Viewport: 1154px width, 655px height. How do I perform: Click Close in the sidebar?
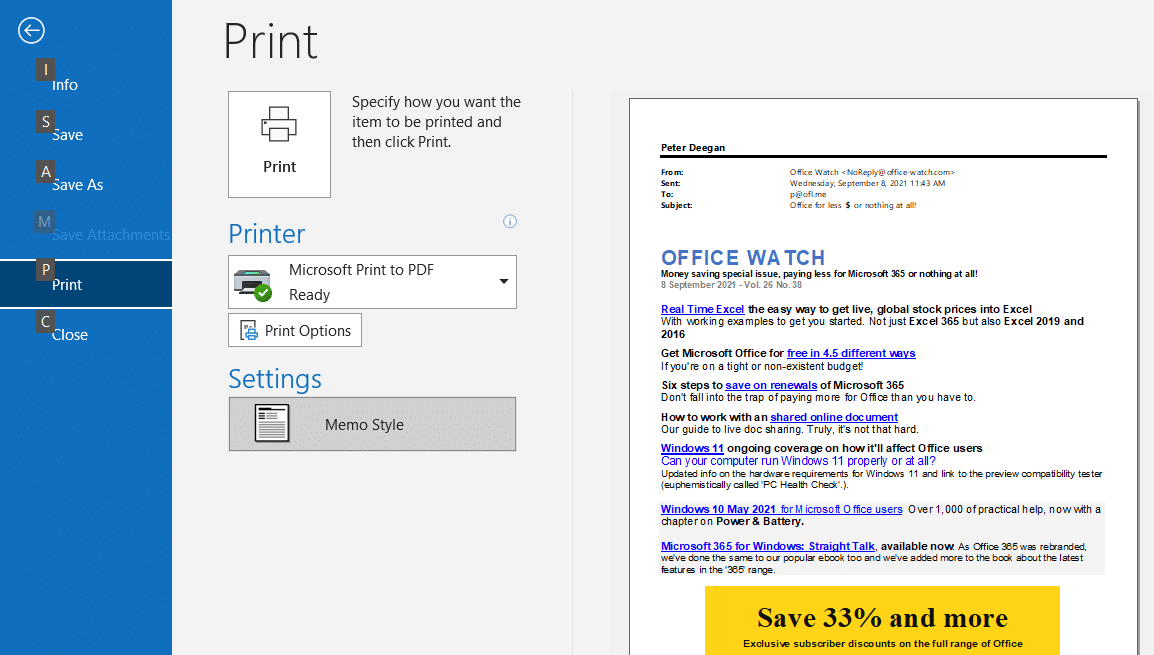(70, 335)
